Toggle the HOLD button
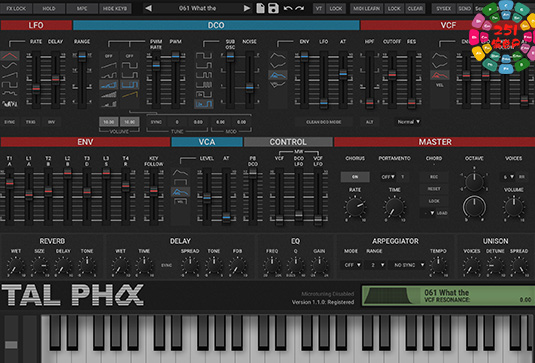 [x=49, y=9]
